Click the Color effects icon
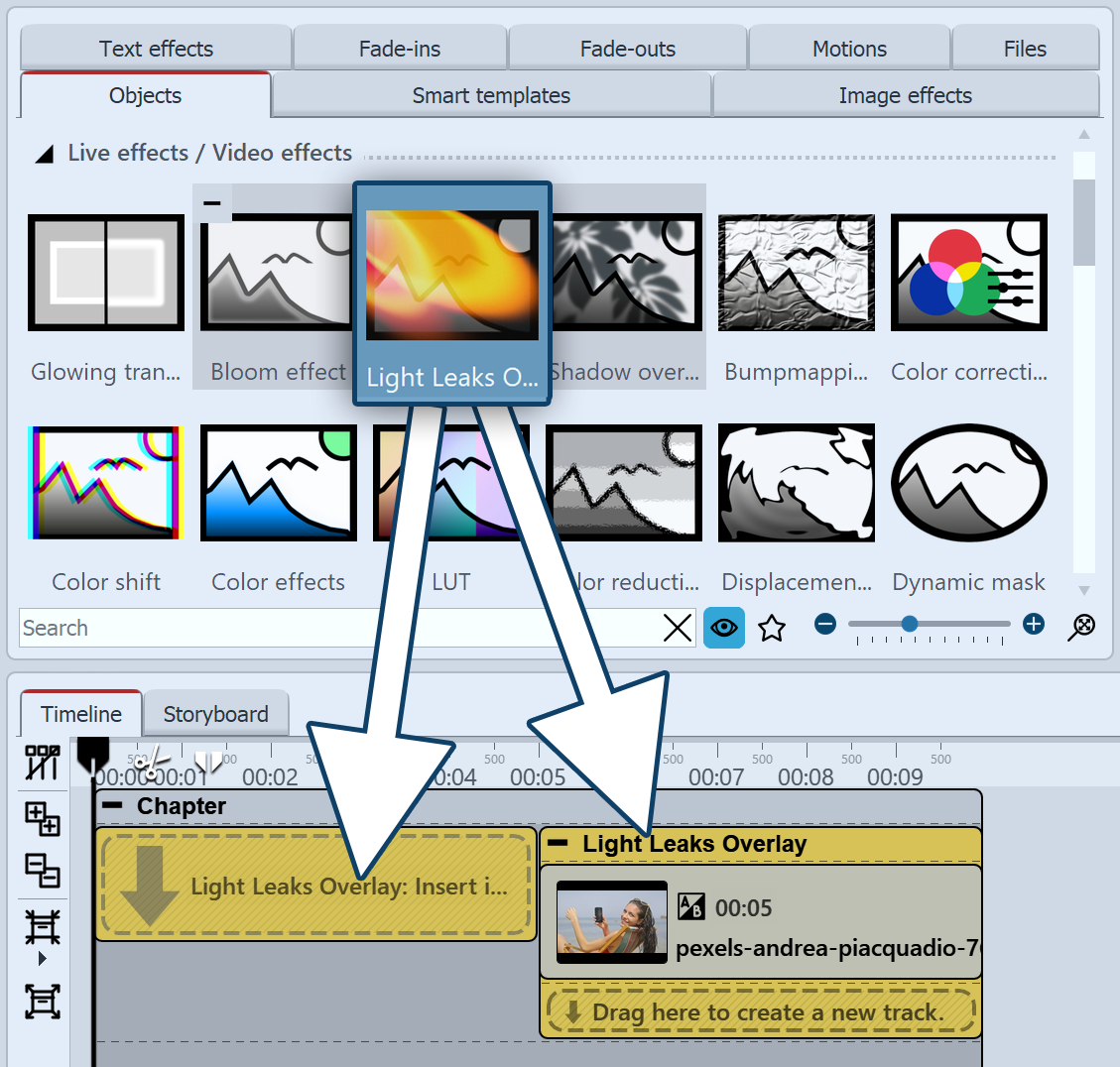The image size is (1120, 1067). point(278,483)
